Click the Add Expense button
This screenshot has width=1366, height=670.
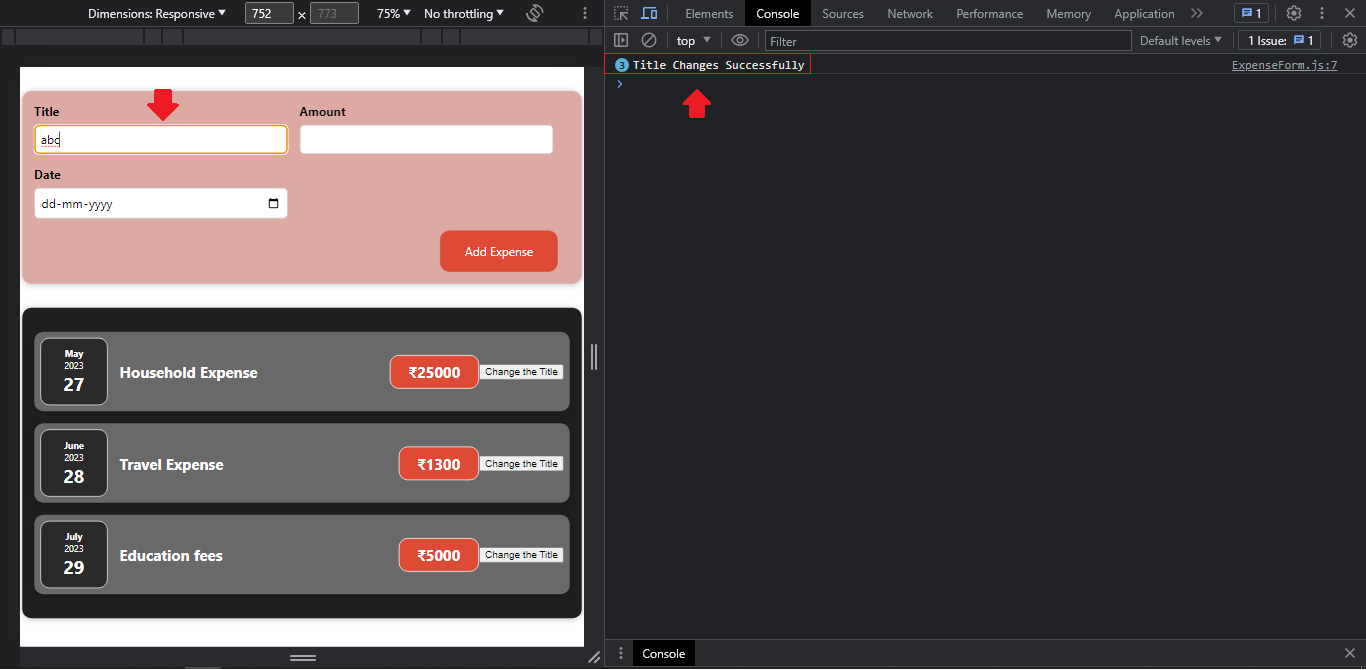click(x=499, y=251)
